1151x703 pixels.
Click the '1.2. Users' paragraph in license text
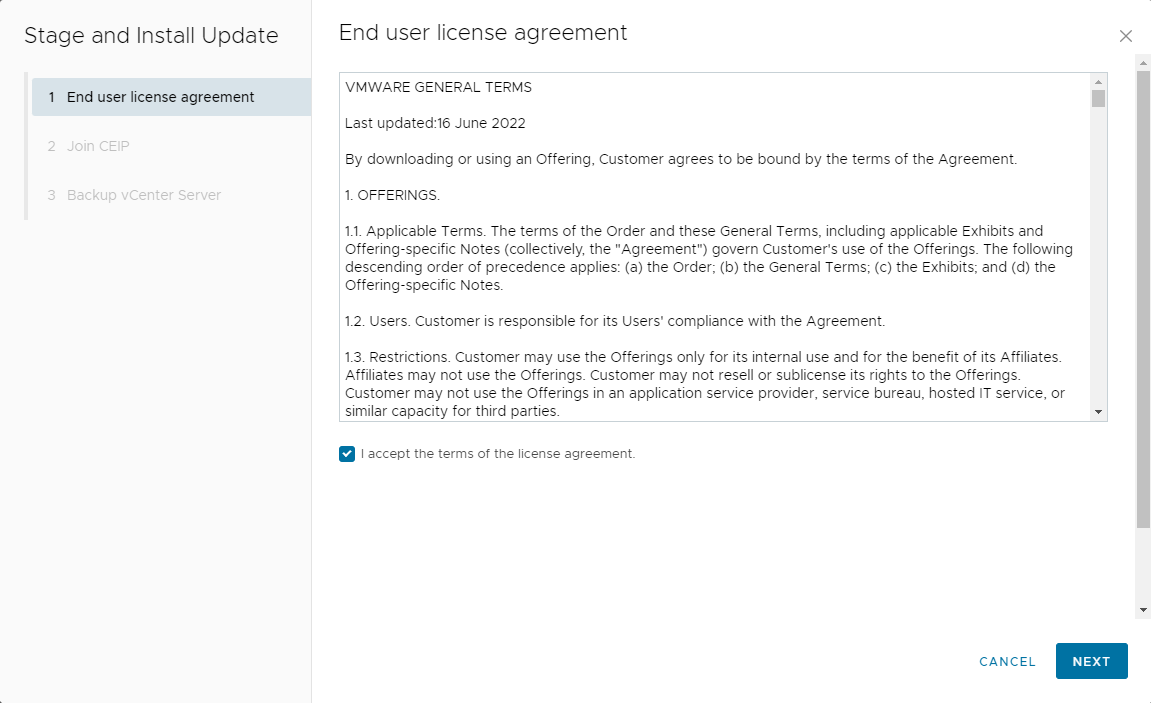pos(614,321)
